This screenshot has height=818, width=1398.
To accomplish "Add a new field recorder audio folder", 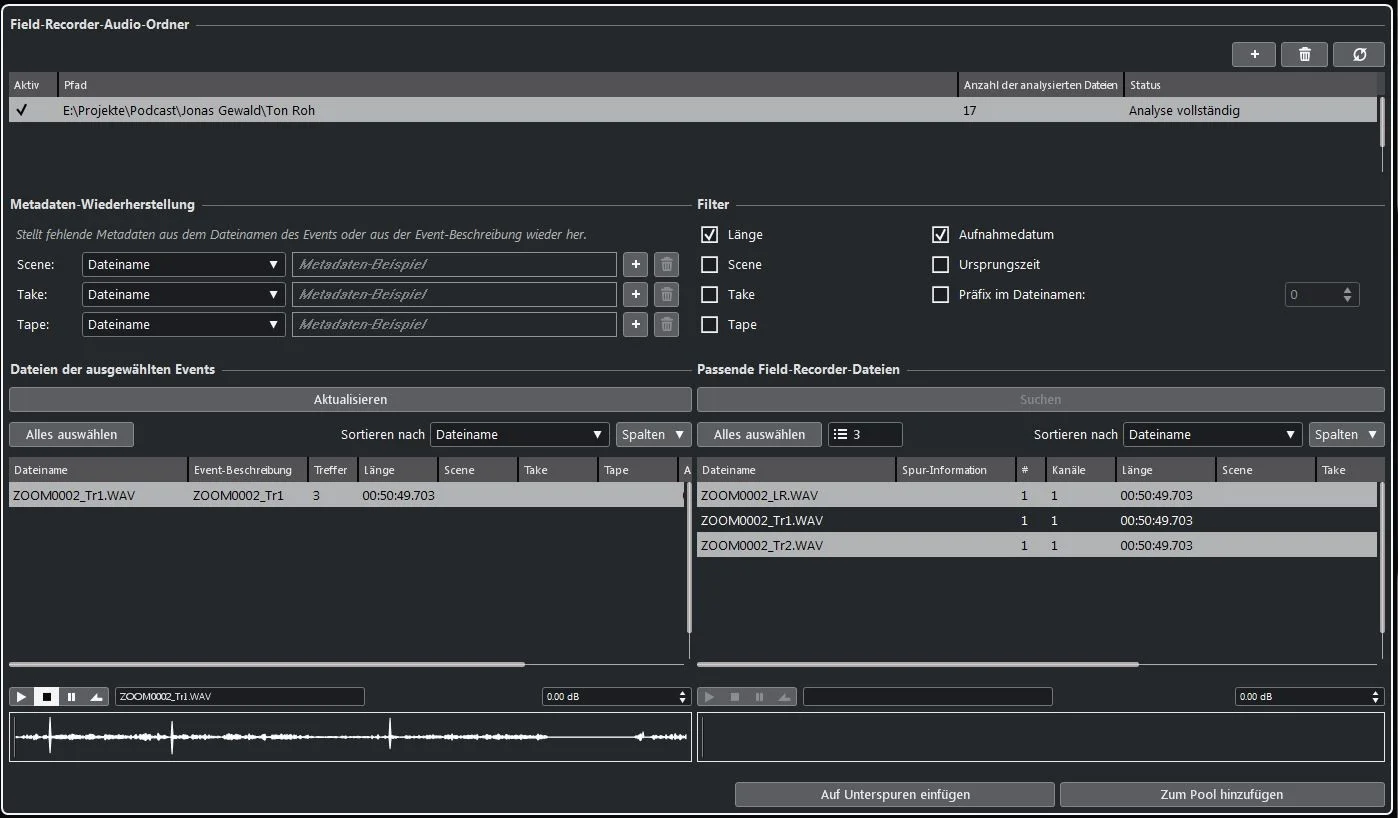I will [1254, 54].
